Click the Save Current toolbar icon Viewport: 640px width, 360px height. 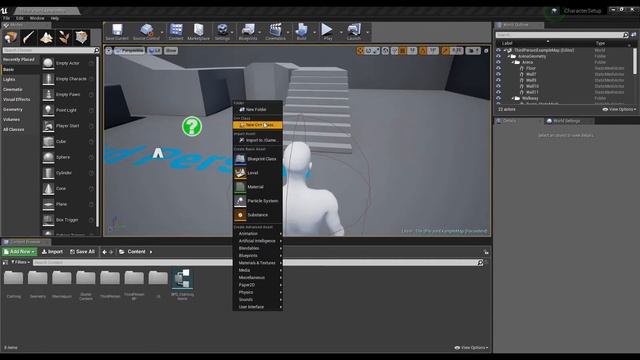(117, 31)
